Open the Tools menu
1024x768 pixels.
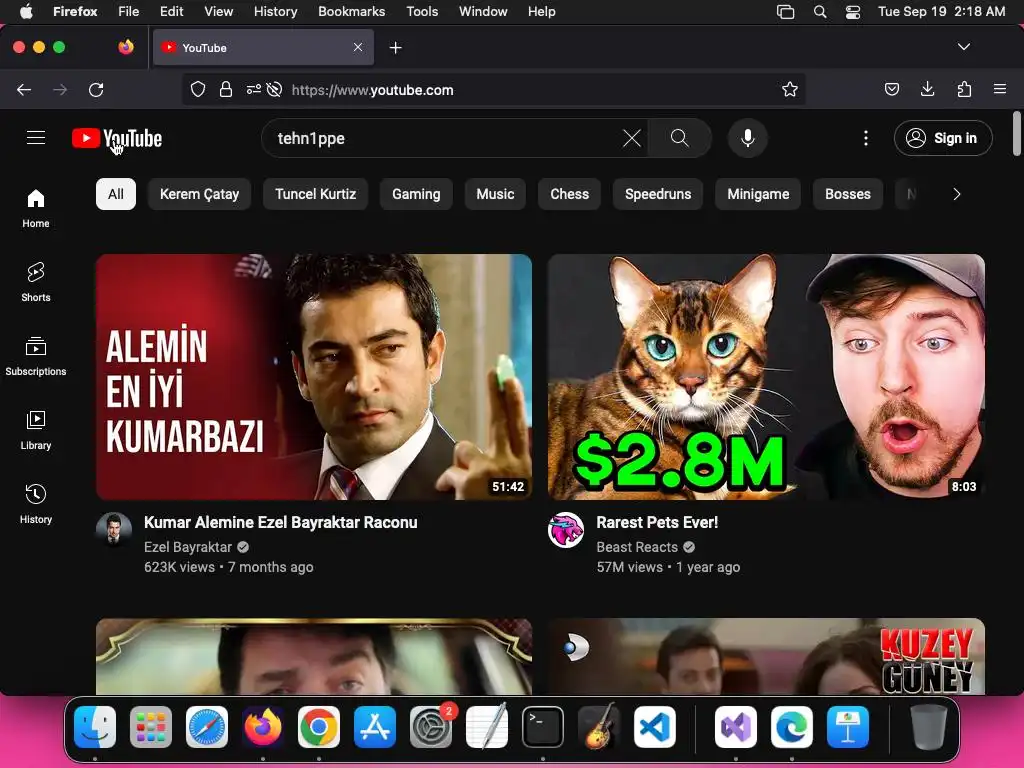pos(422,11)
